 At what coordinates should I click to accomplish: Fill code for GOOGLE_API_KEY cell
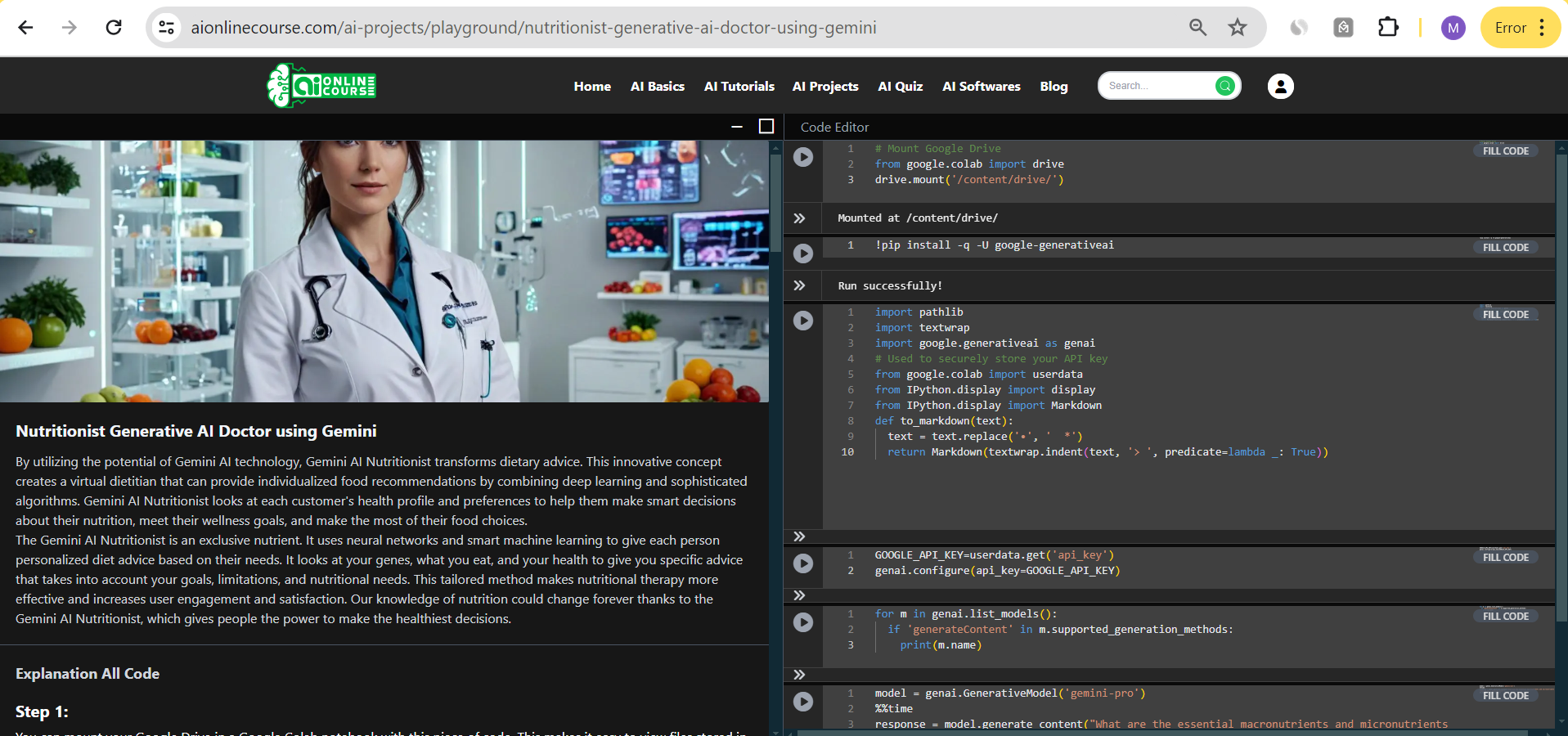click(x=1506, y=558)
